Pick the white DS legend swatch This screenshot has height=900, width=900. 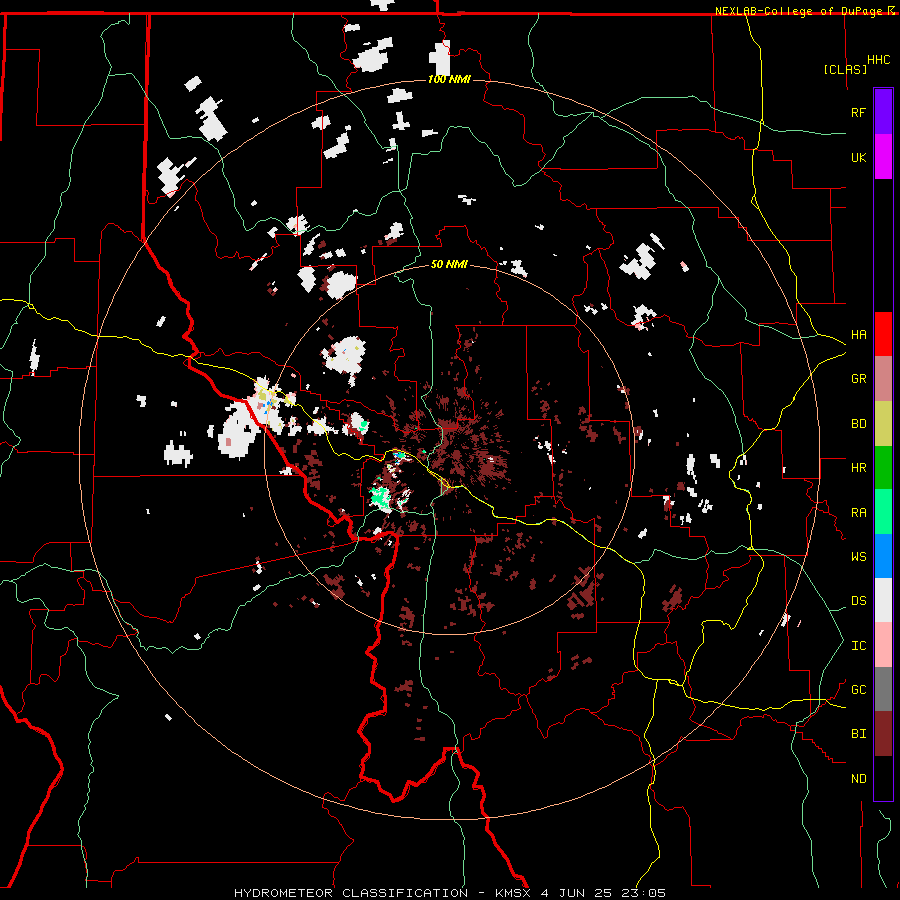883,600
